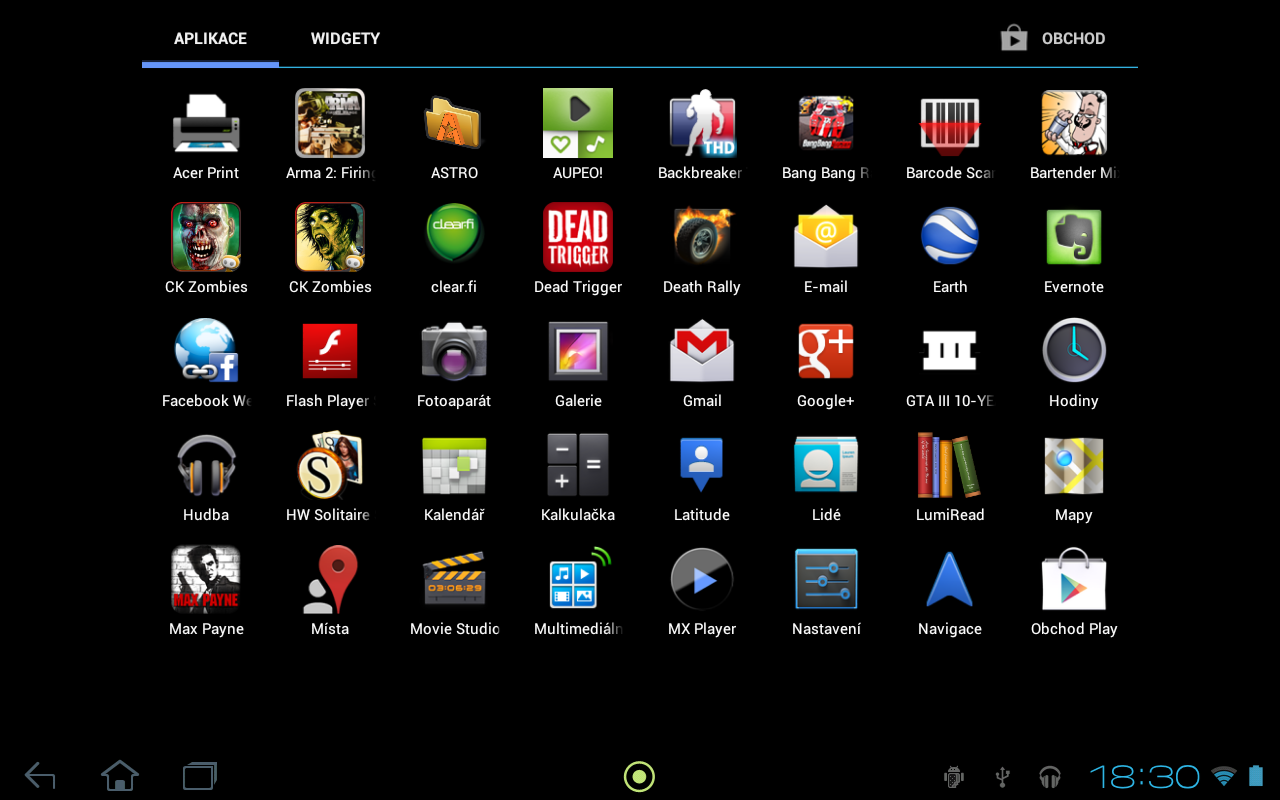Select the APLIKACE tab
Image resolution: width=1280 pixels, height=800 pixels.
point(210,38)
